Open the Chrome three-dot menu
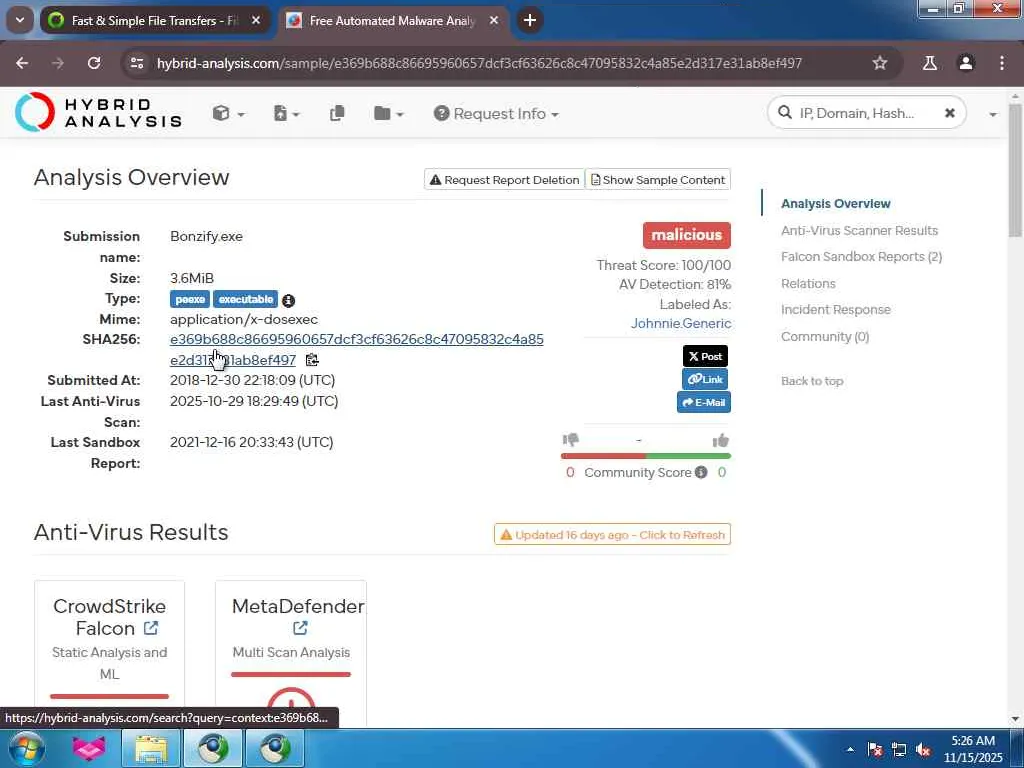 click(1002, 63)
